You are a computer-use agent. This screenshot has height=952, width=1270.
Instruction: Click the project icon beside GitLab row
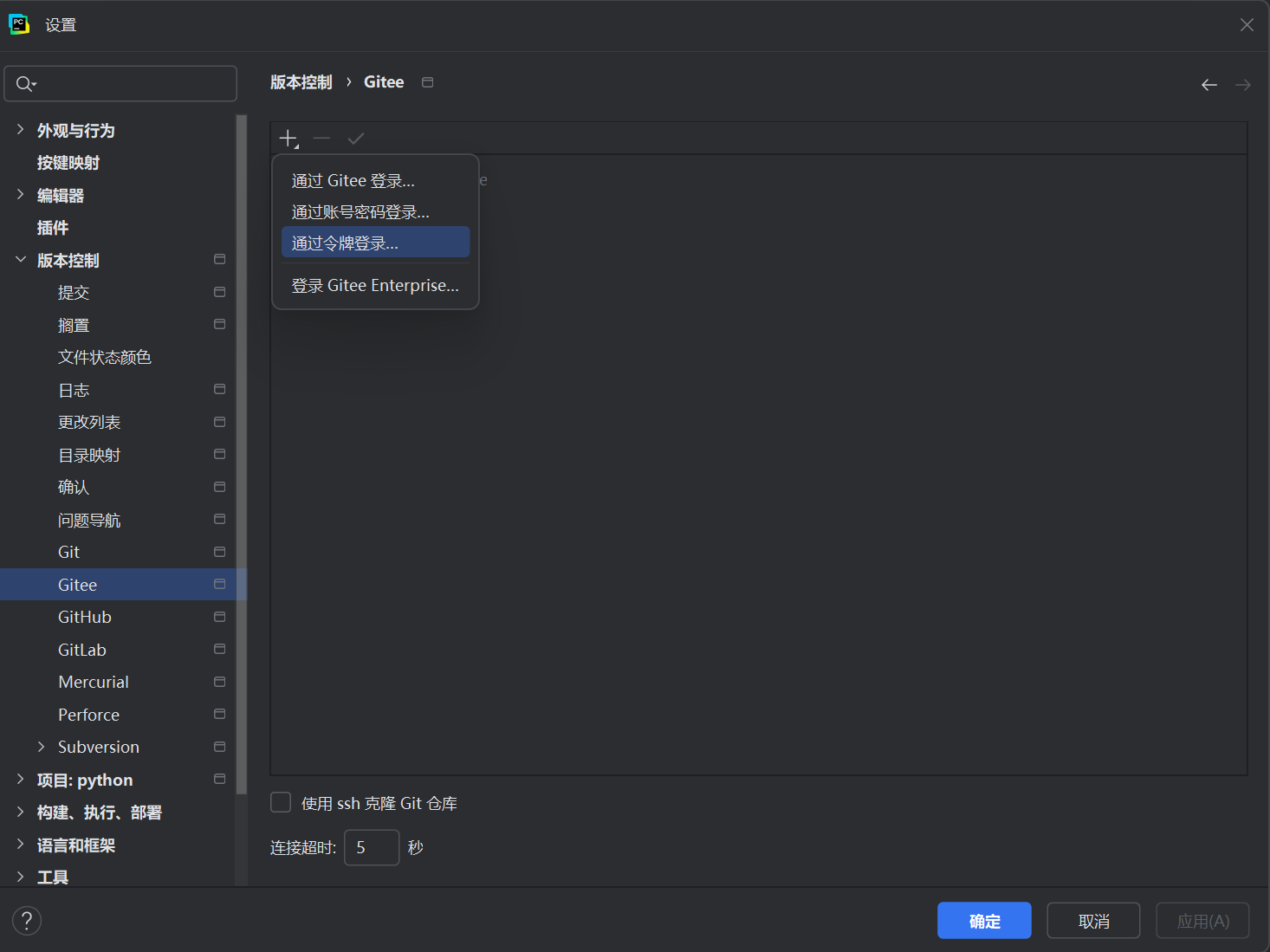pyautogui.click(x=220, y=650)
